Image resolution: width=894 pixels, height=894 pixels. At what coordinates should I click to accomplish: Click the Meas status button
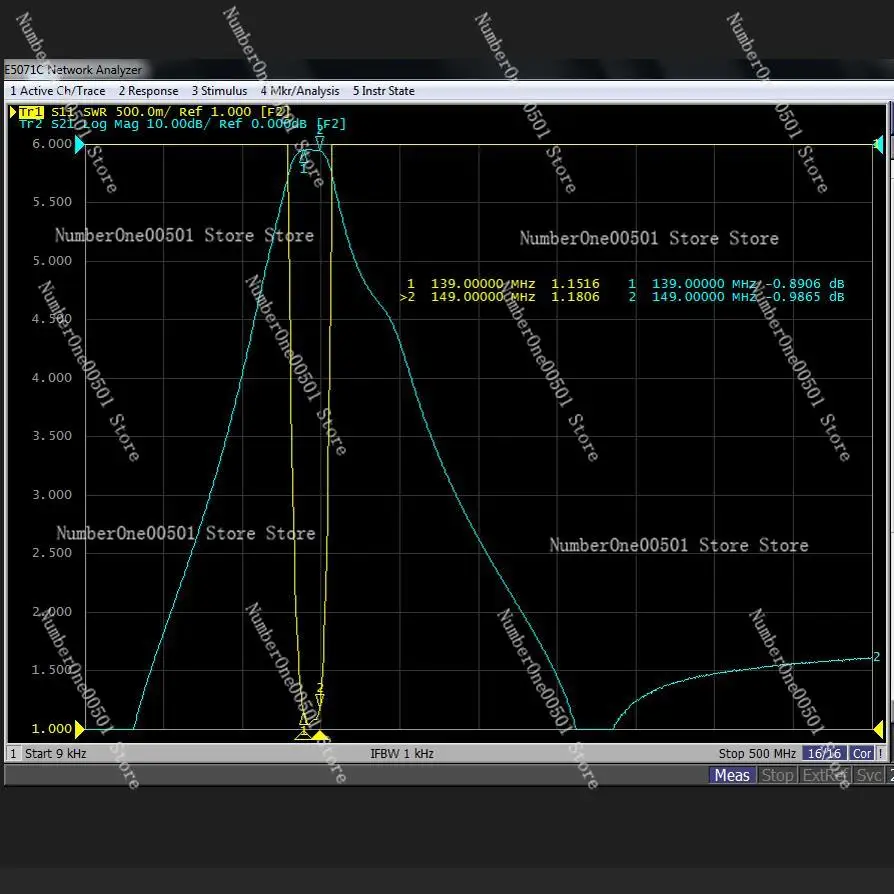pos(732,775)
